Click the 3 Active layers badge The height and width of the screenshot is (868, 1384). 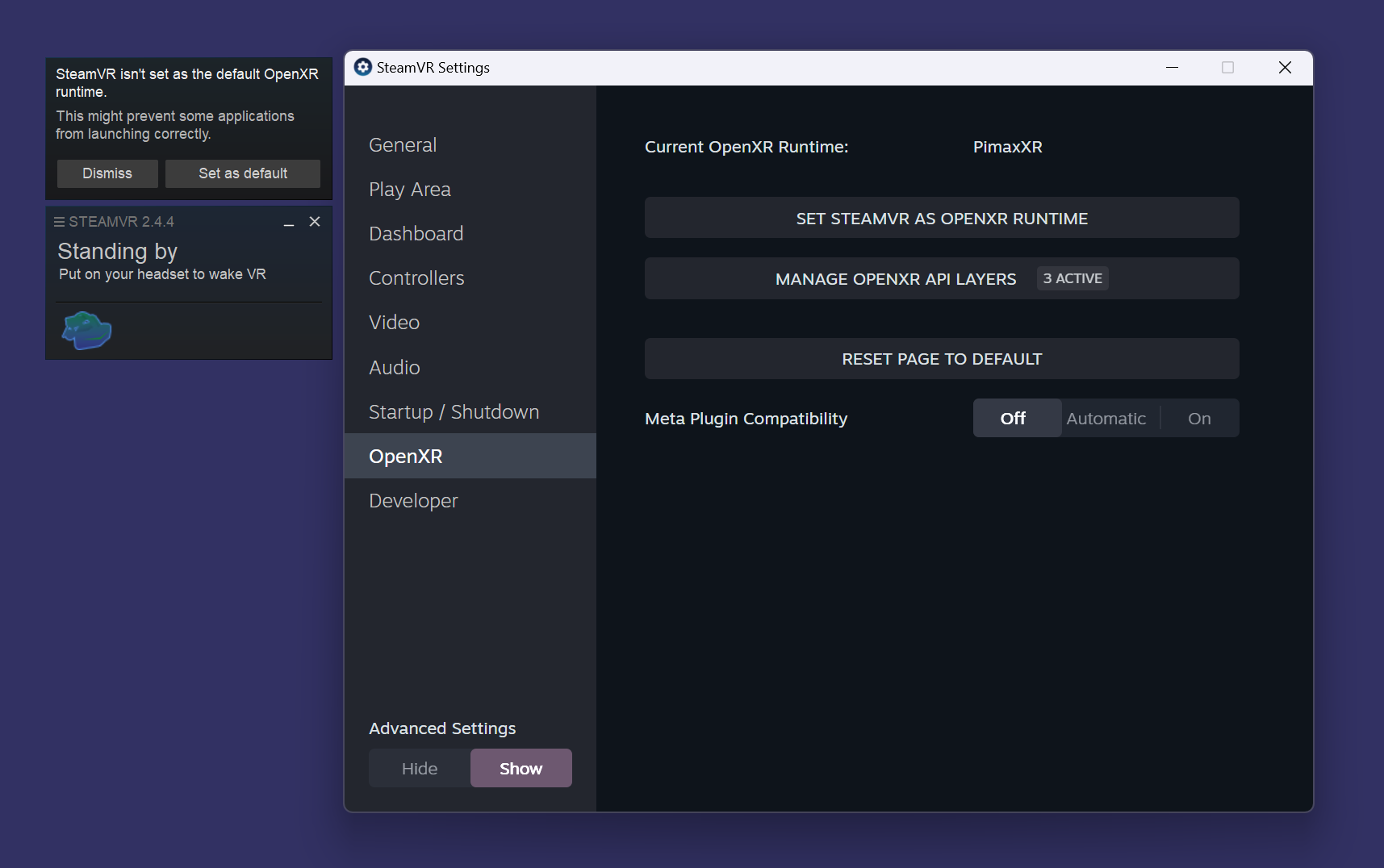click(x=1072, y=278)
